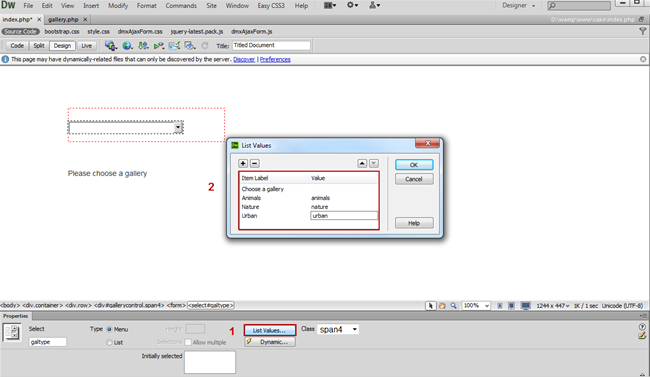The width and height of the screenshot is (650, 377).
Task: Click the Properties panel help icon
Action: pos(643,327)
